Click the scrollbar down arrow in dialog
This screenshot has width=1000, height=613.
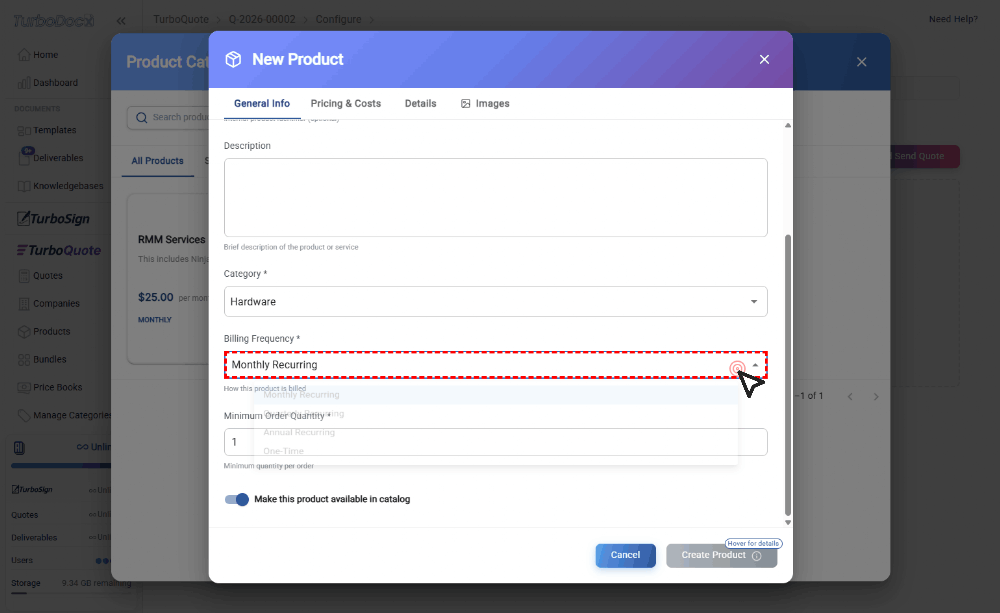click(788, 522)
